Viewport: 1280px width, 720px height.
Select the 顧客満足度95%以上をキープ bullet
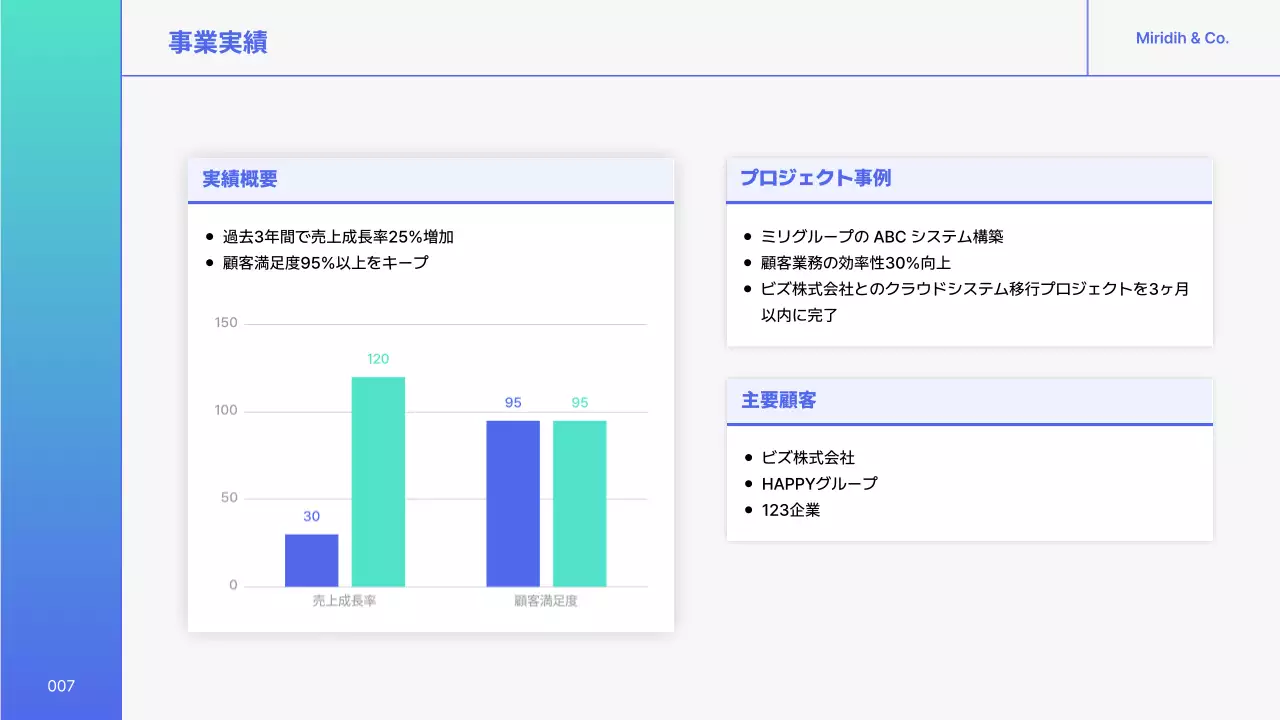(323, 262)
